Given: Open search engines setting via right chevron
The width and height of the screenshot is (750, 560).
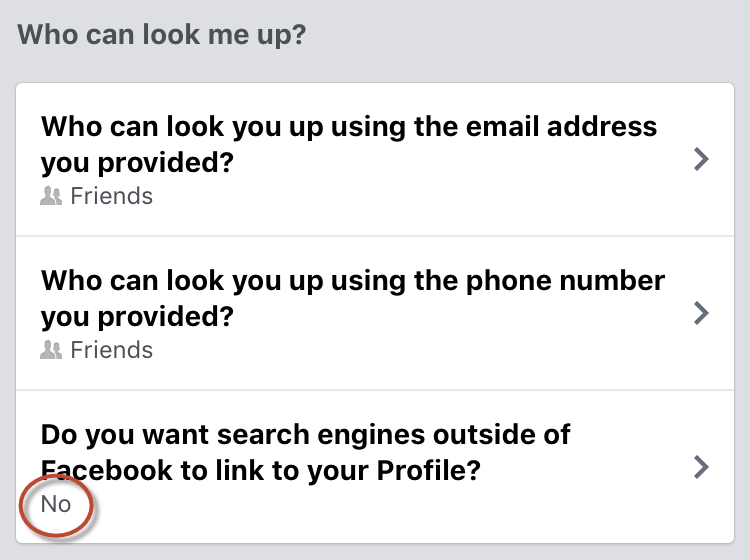Looking at the screenshot, I should (x=701, y=467).
